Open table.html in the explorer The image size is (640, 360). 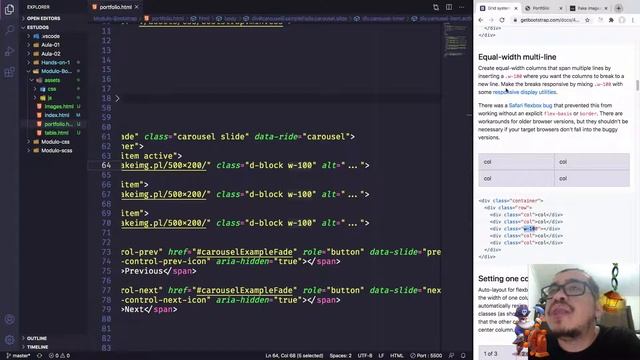click(56, 133)
